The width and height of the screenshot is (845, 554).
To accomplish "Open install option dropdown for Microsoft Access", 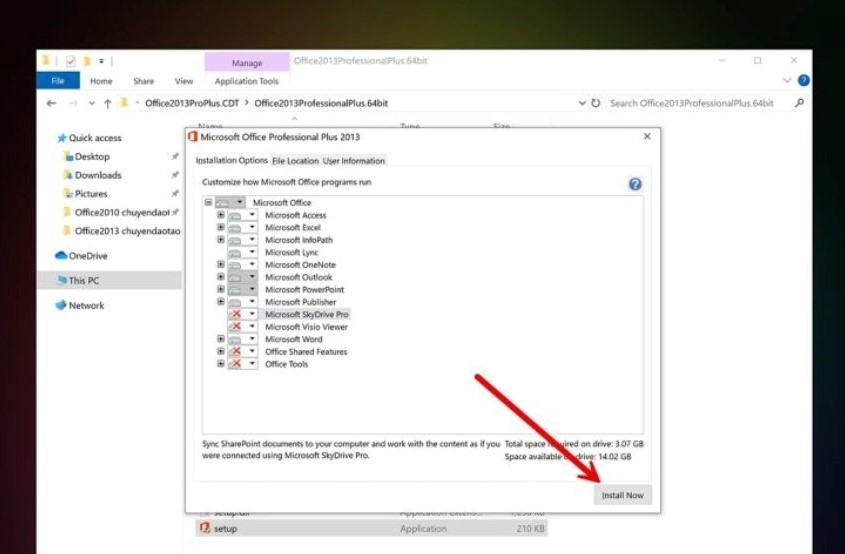I will tap(242, 214).
